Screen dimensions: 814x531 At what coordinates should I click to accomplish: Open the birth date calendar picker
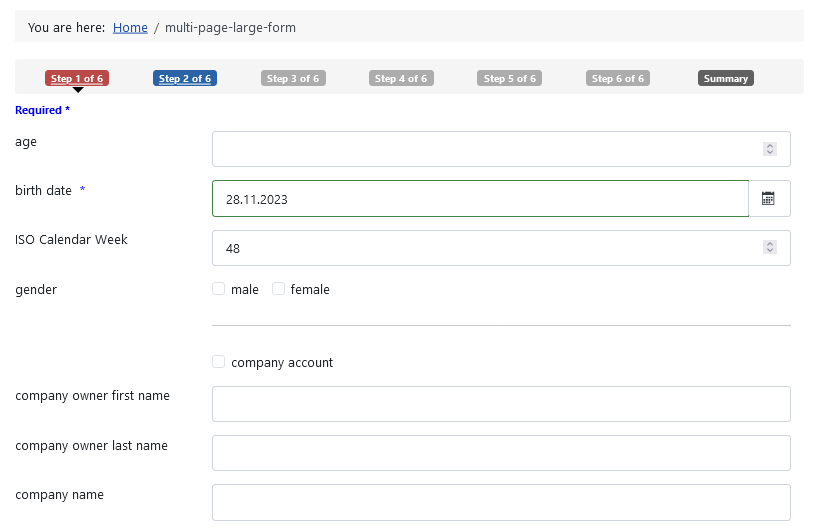coord(769,198)
